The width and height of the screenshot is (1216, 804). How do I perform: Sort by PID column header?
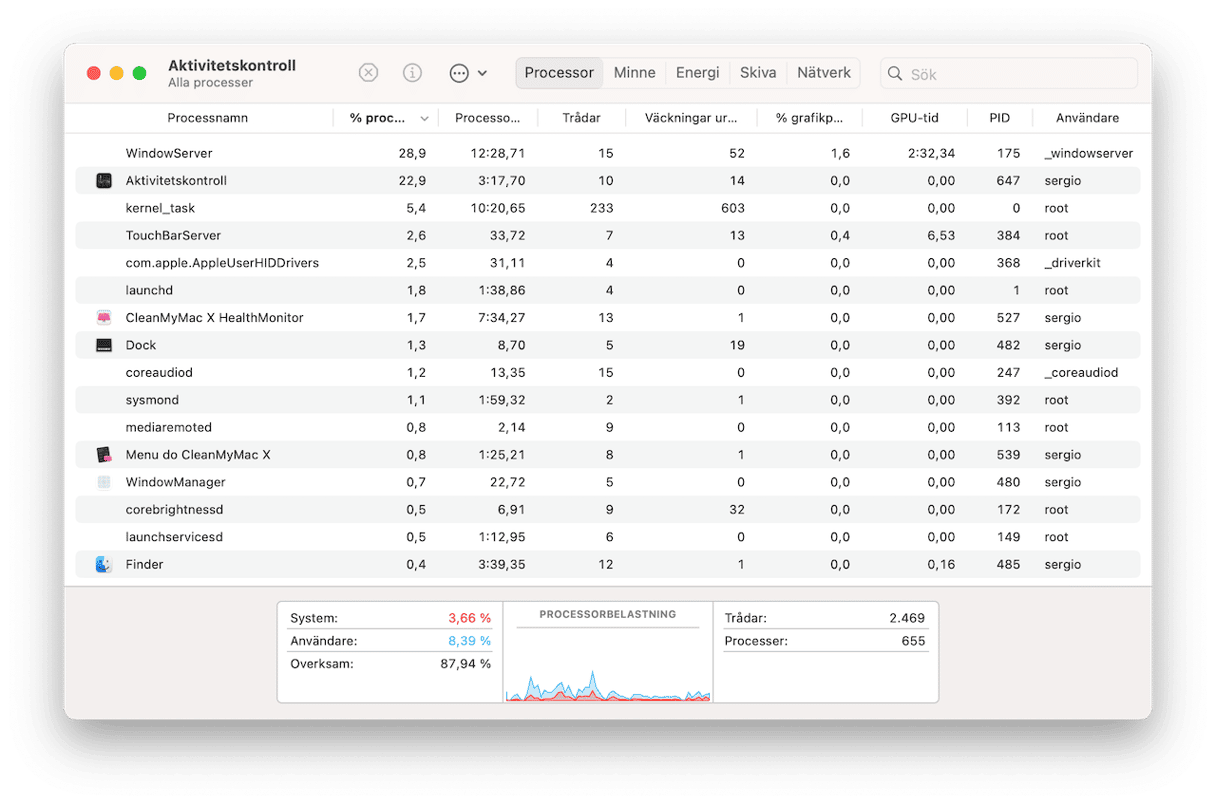(999, 118)
